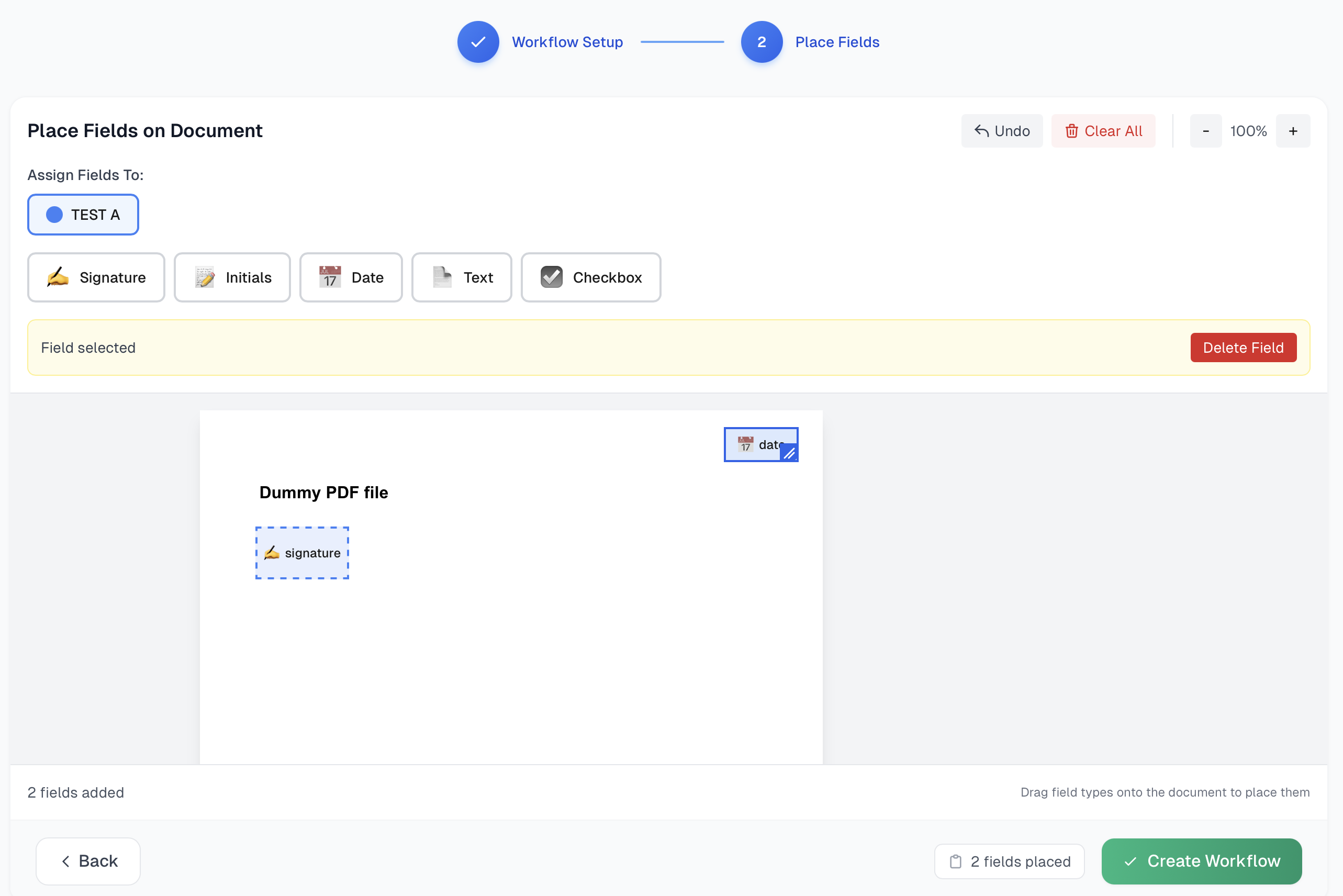Click the Delete Field button
This screenshot has width=1343, height=896.
tap(1244, 348)
